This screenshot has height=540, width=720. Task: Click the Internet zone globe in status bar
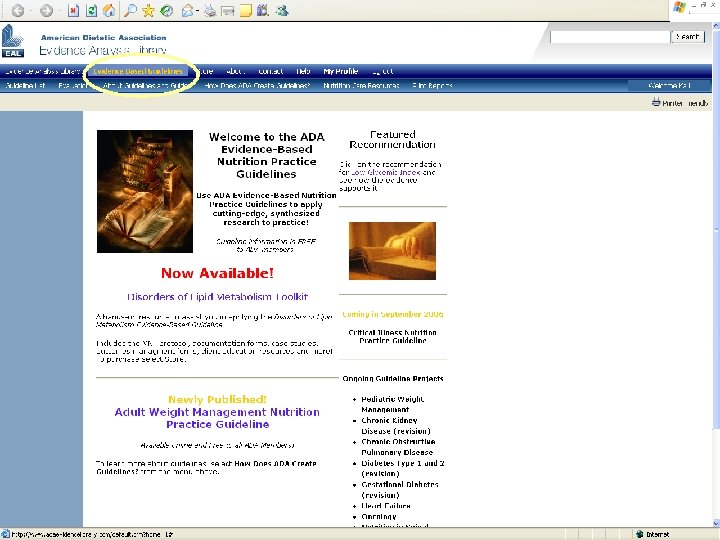tap(639, 534)
